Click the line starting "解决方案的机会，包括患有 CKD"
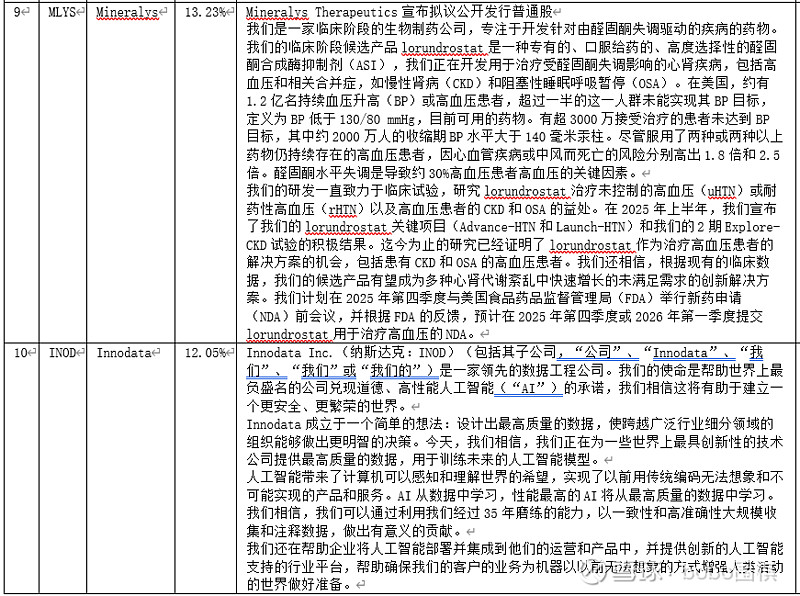Viewport: 800px width, 596px height. pos(508,262)
